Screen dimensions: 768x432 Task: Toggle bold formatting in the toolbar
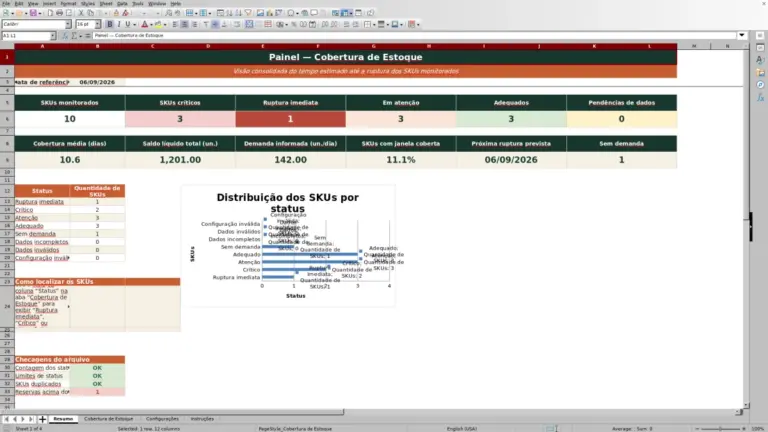tap(110, 24)
